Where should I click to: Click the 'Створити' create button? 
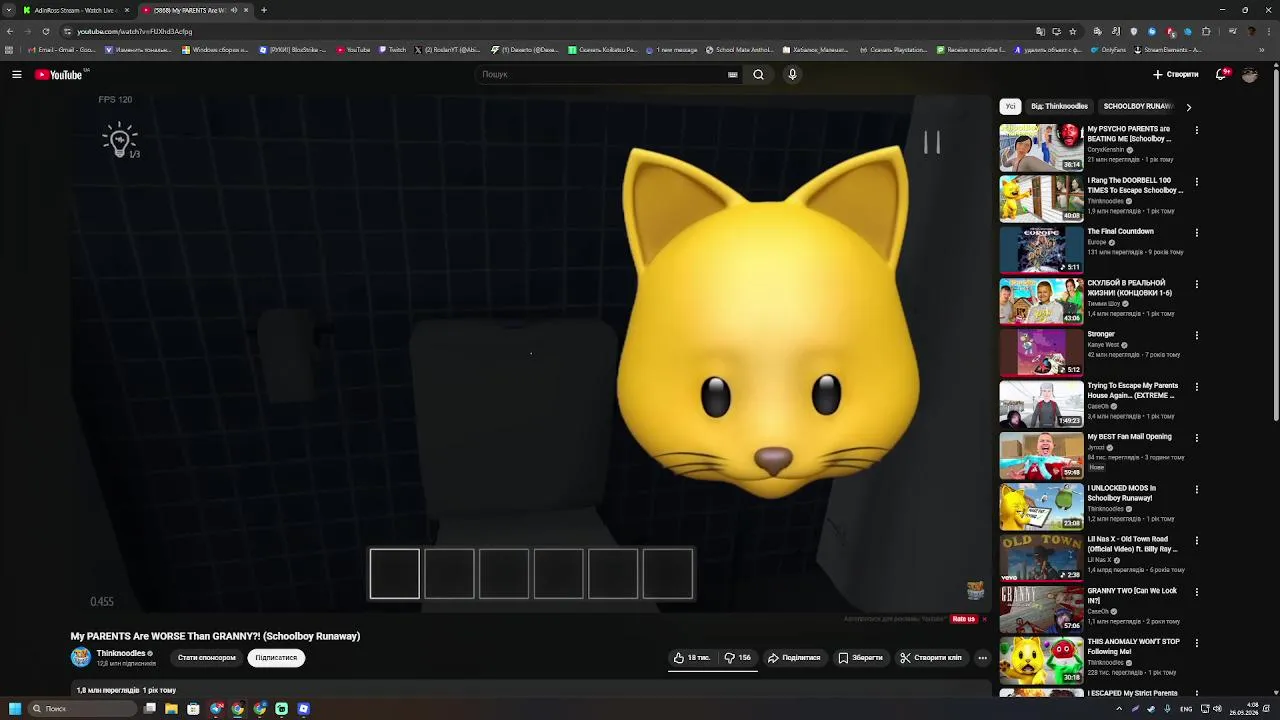tap(1176, 74)
